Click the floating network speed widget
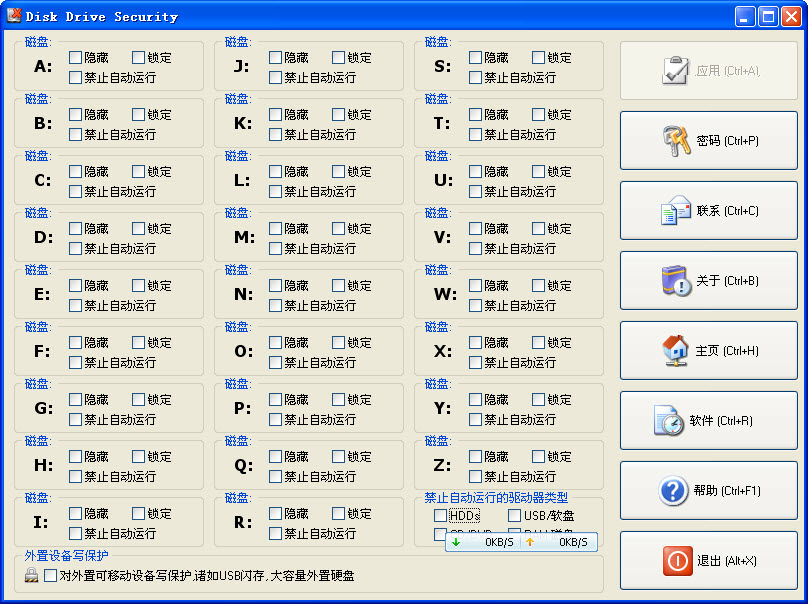Image resolution: width=808 pixels, height=604 pixels. [522, 542]
